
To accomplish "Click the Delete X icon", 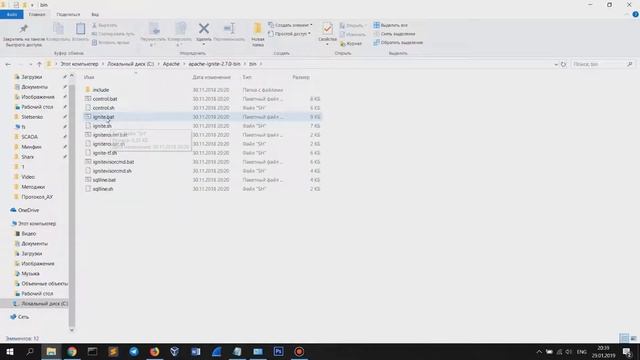I will pyautogui.click(x=204, y=28).
